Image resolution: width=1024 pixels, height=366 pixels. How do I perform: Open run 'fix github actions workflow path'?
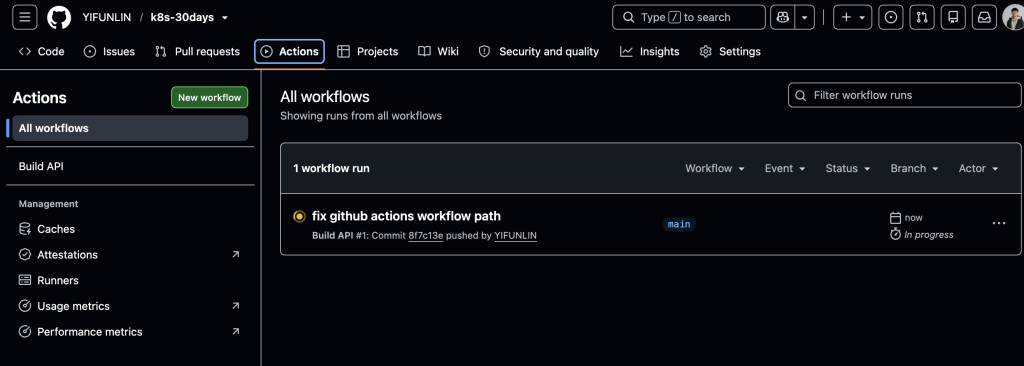pyautogui.click(x=406, y=216)
